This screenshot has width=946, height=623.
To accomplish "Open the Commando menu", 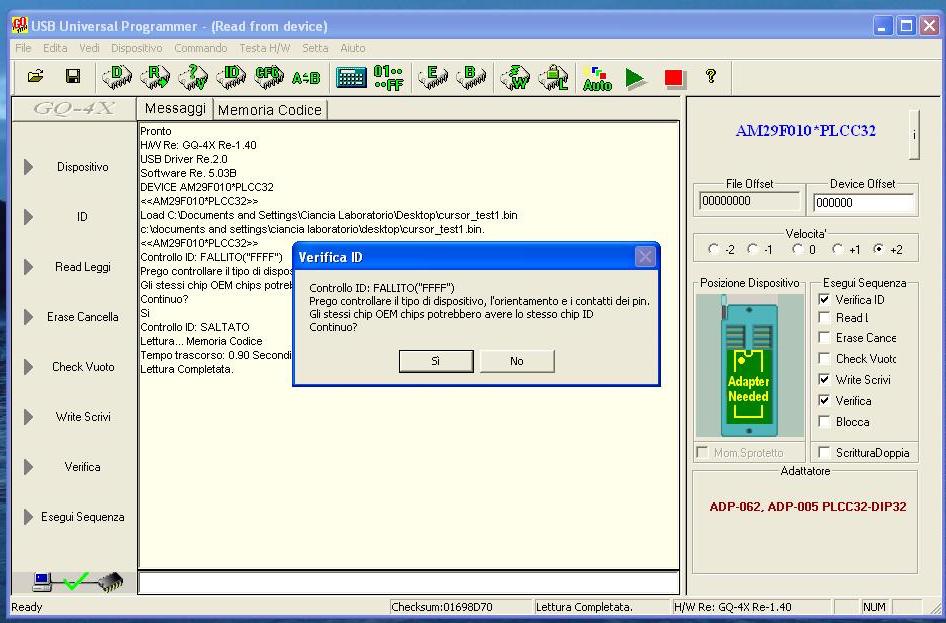I will tap(201, 48).
